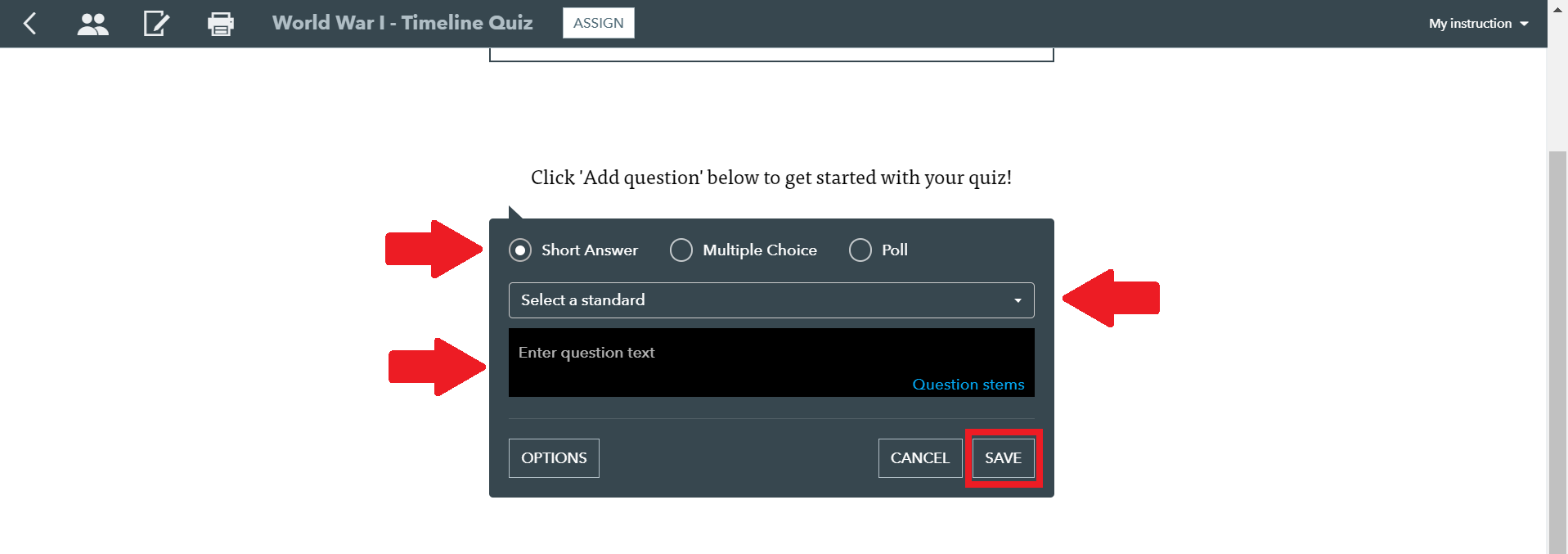Click the scrollbar up arrow

click(1557, 10)
